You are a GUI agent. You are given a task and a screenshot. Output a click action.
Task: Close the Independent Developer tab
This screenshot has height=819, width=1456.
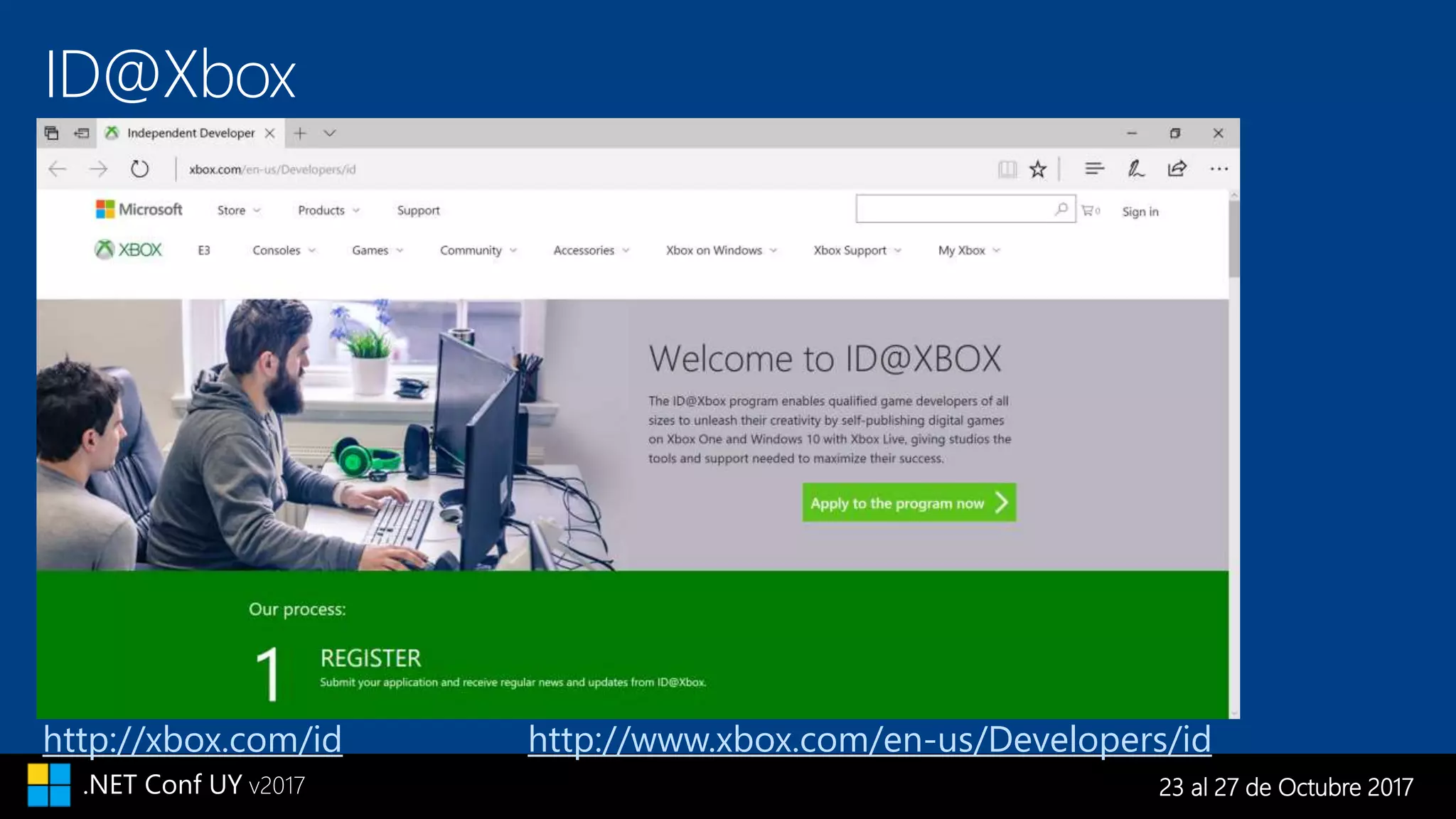tap(269, 133)
